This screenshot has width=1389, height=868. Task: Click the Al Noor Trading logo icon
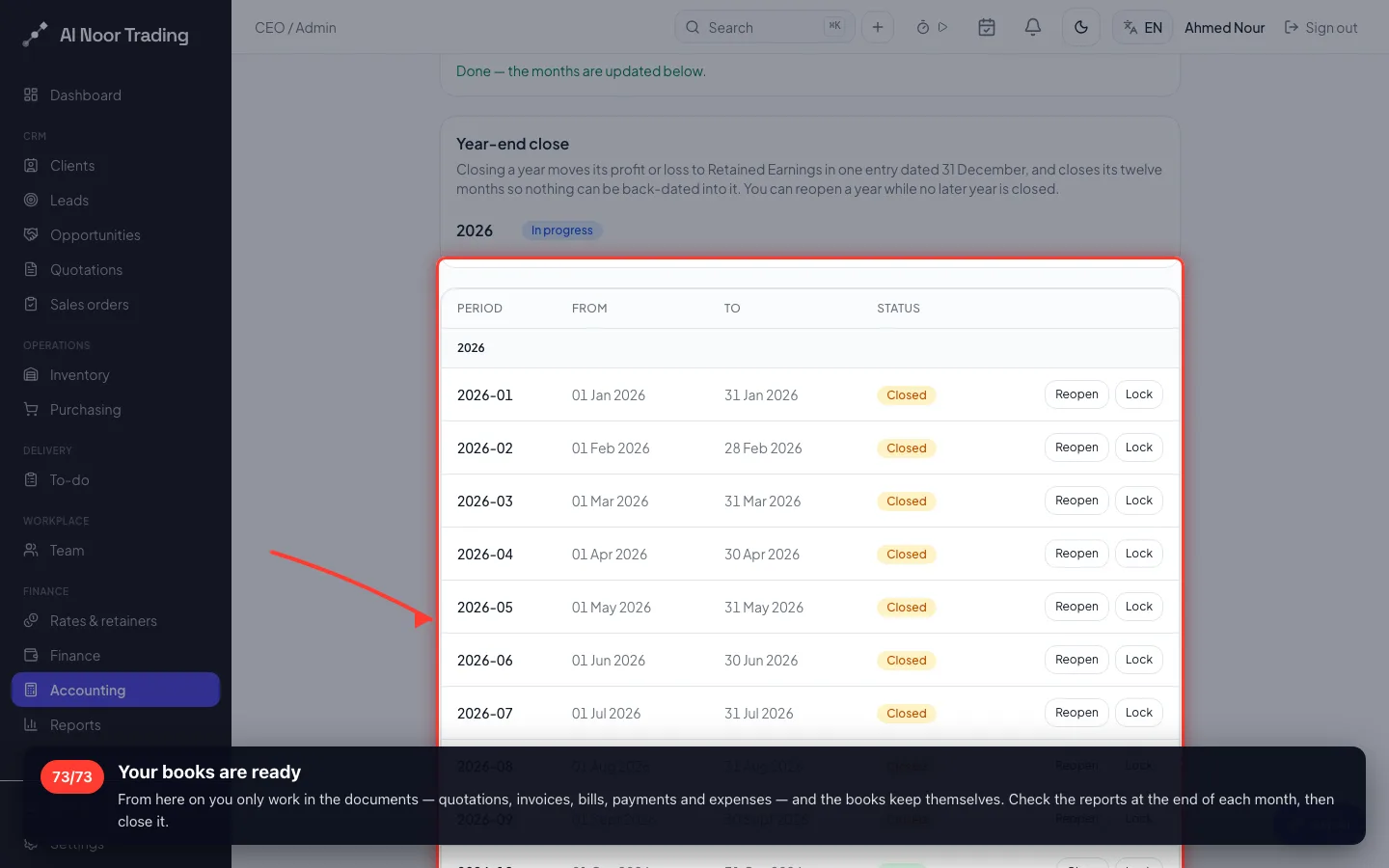point(35,35)
